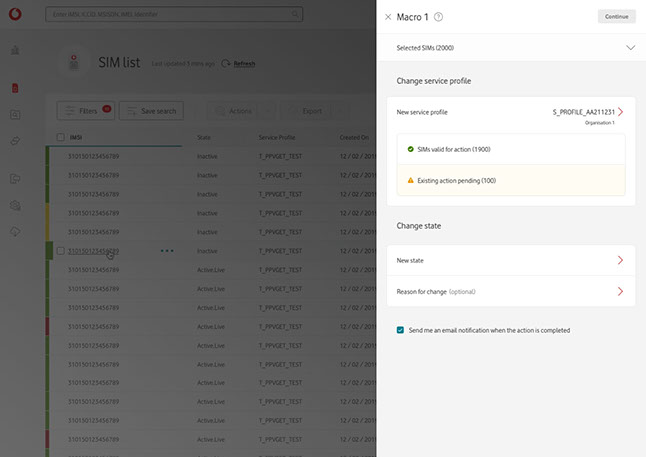Toggle the select-all IMSI header checkbox
Image resolution: width=646 pixels, height=457 pixels.
click(61, 137)
